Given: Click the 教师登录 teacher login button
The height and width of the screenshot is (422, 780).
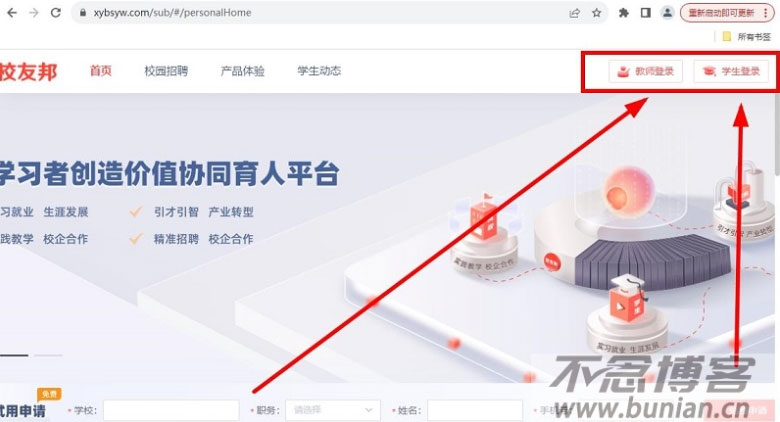Looking at the screenshot, I should [x=646, y=71].
